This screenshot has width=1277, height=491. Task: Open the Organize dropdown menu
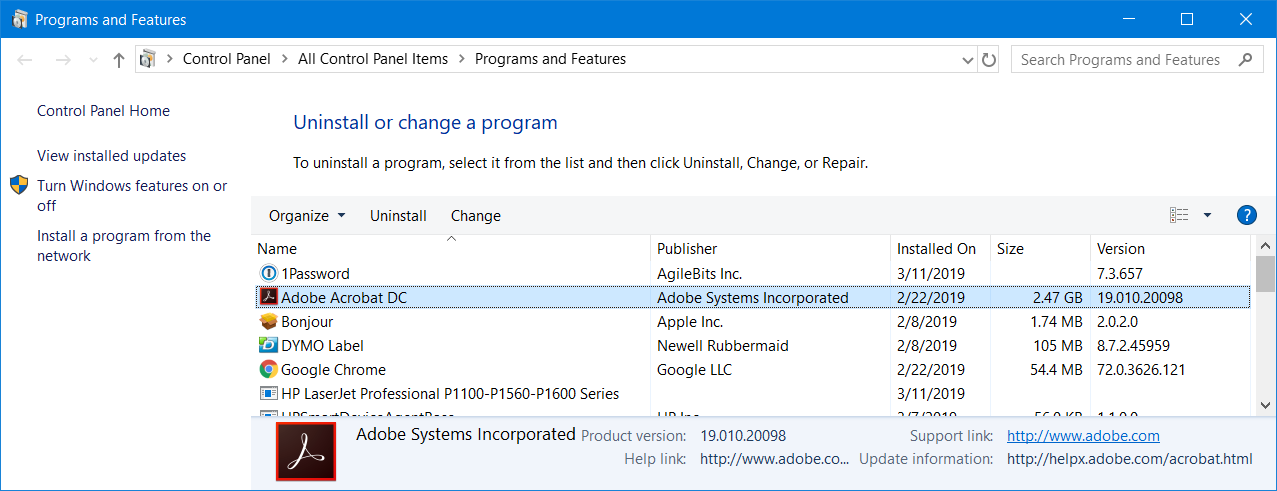(307, 216)
